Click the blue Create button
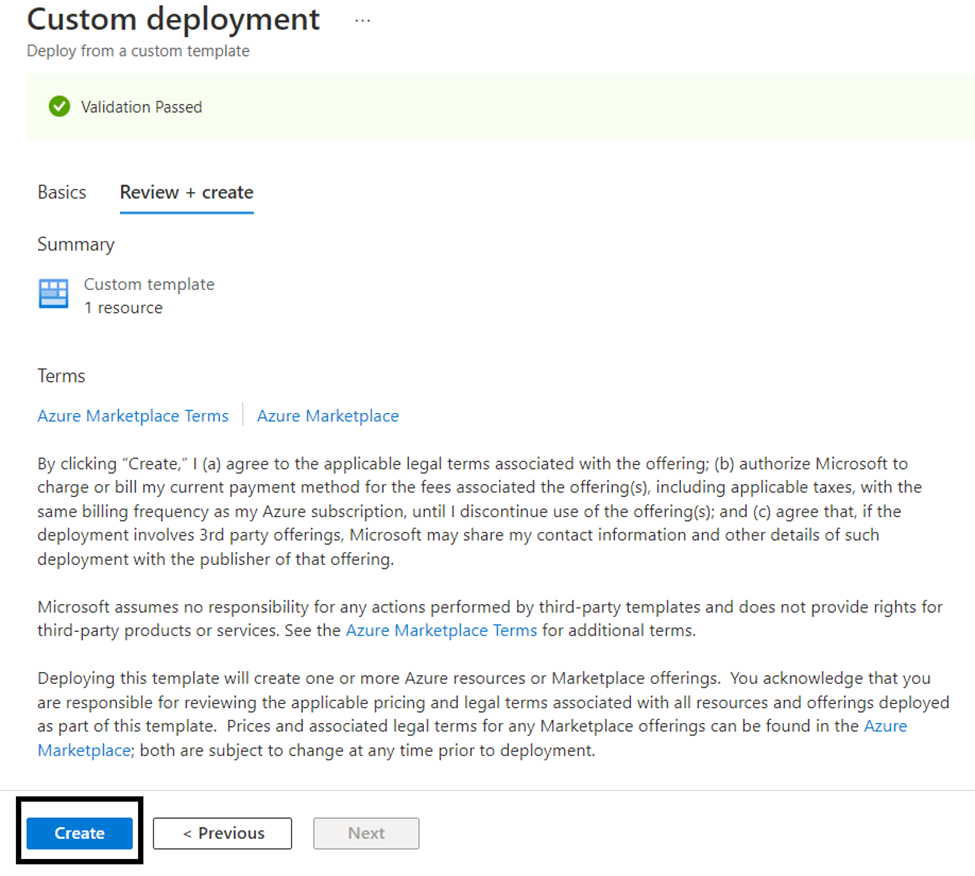Image resolution: width=975 pixels, height=876 pixels. [80, 833]
